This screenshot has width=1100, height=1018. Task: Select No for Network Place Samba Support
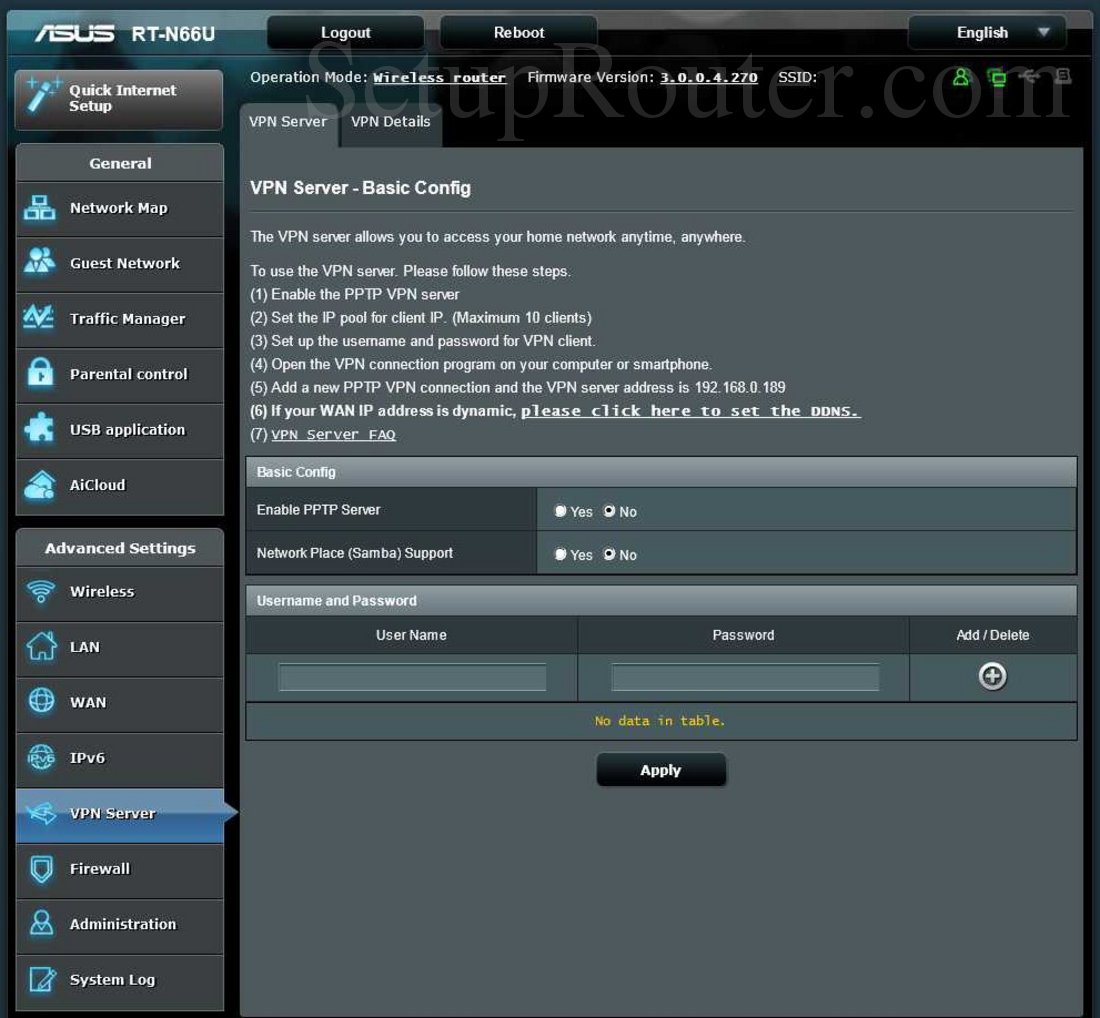[x=609, y=554]
